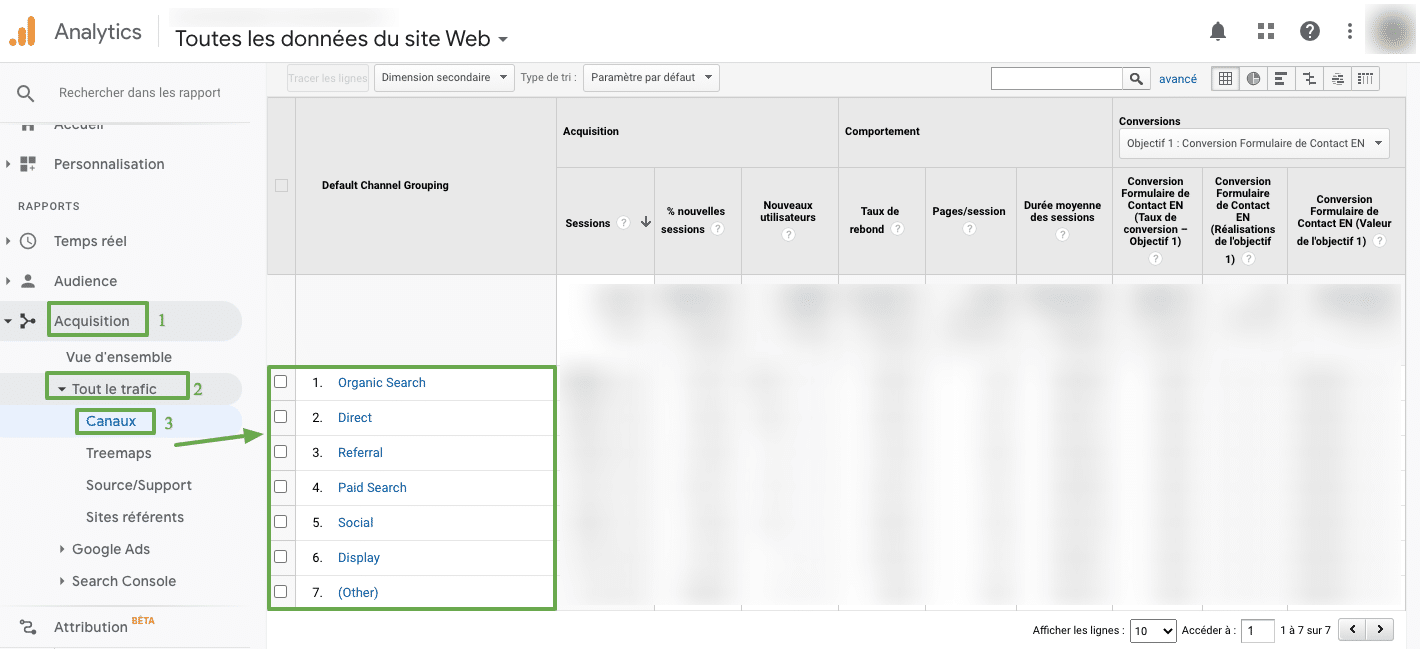Switch to pivot table view icon
The height and width of the screenshot is (649, 1420).
tap(1366, 78)
